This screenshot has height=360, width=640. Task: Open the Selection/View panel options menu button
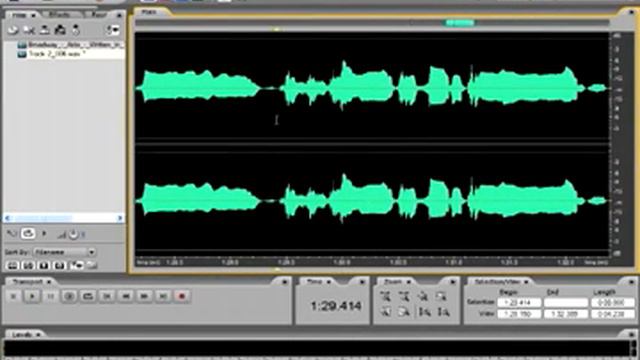(631, 282)
